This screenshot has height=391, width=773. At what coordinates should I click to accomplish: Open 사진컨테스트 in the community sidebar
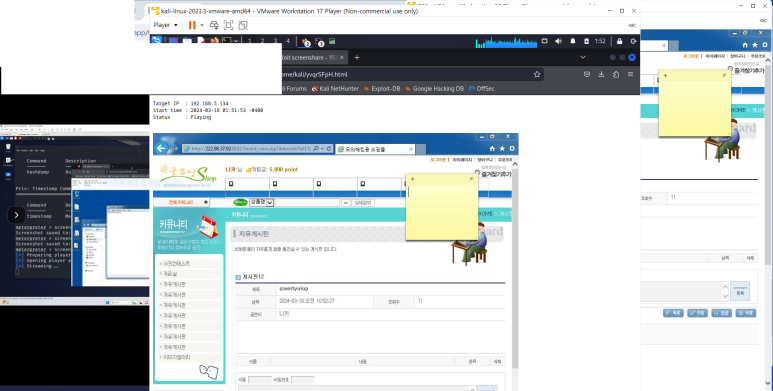(x=176, y=264)
